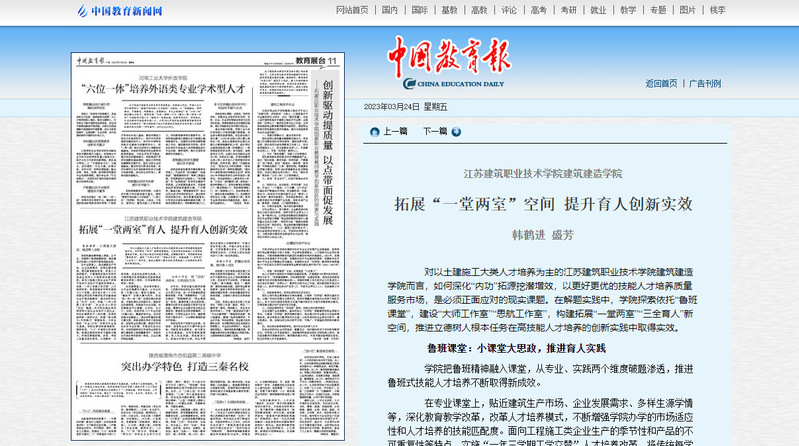Navigate to the 考研 section
The image size is (799, 446).
click(568, 10)
